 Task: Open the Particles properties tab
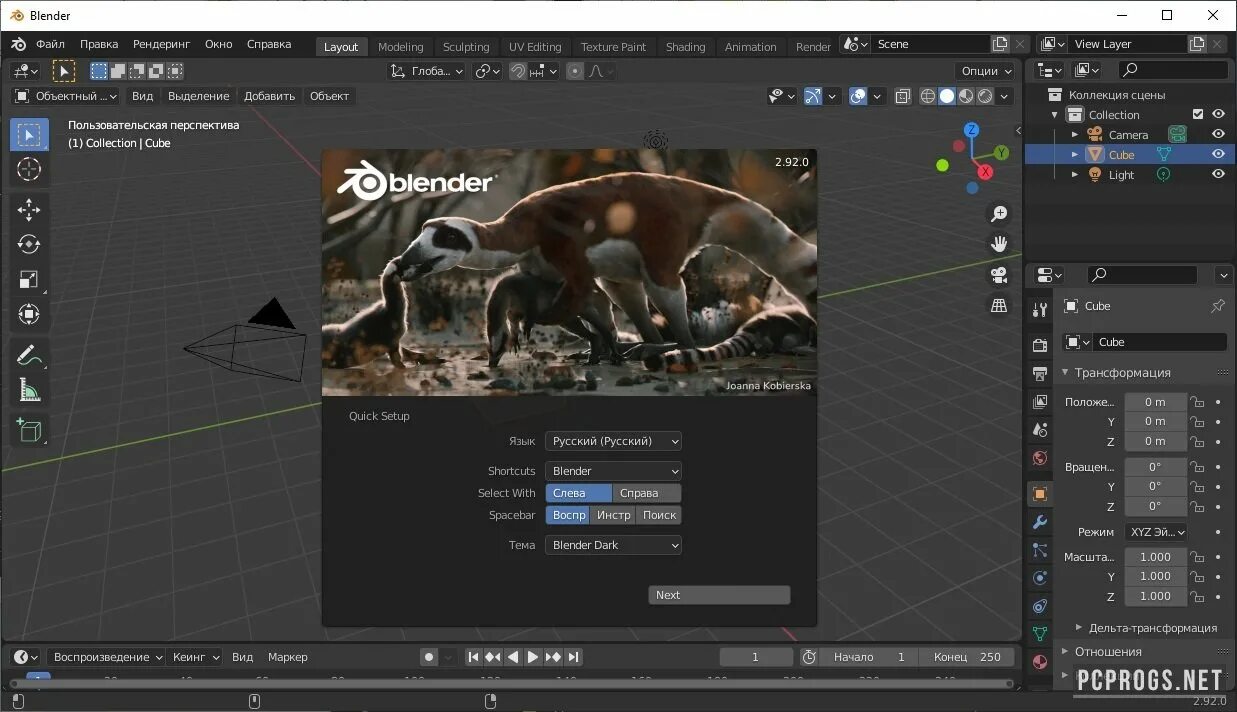(1040, 550)
